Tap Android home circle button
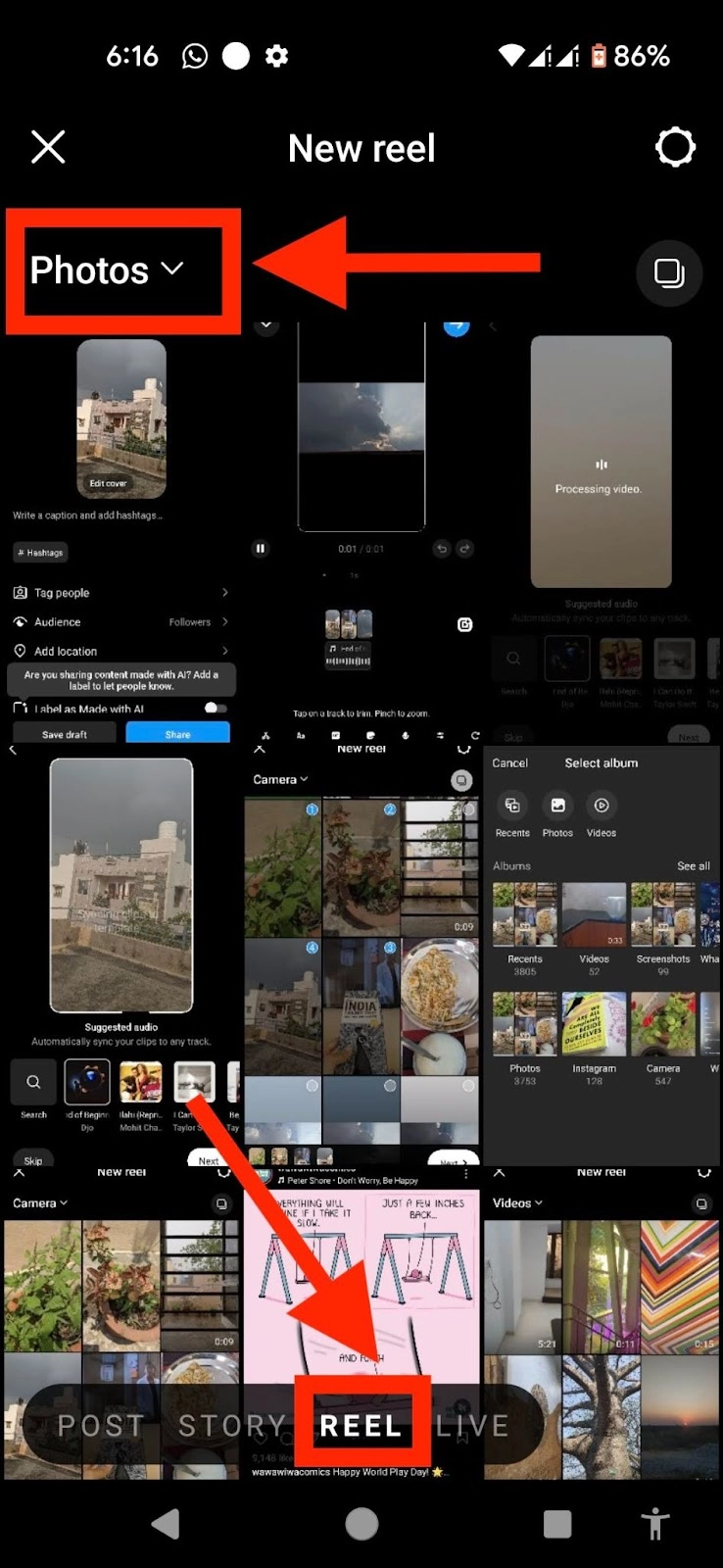The width and height of the screenshot is (723, 1568). point(361,1524)
